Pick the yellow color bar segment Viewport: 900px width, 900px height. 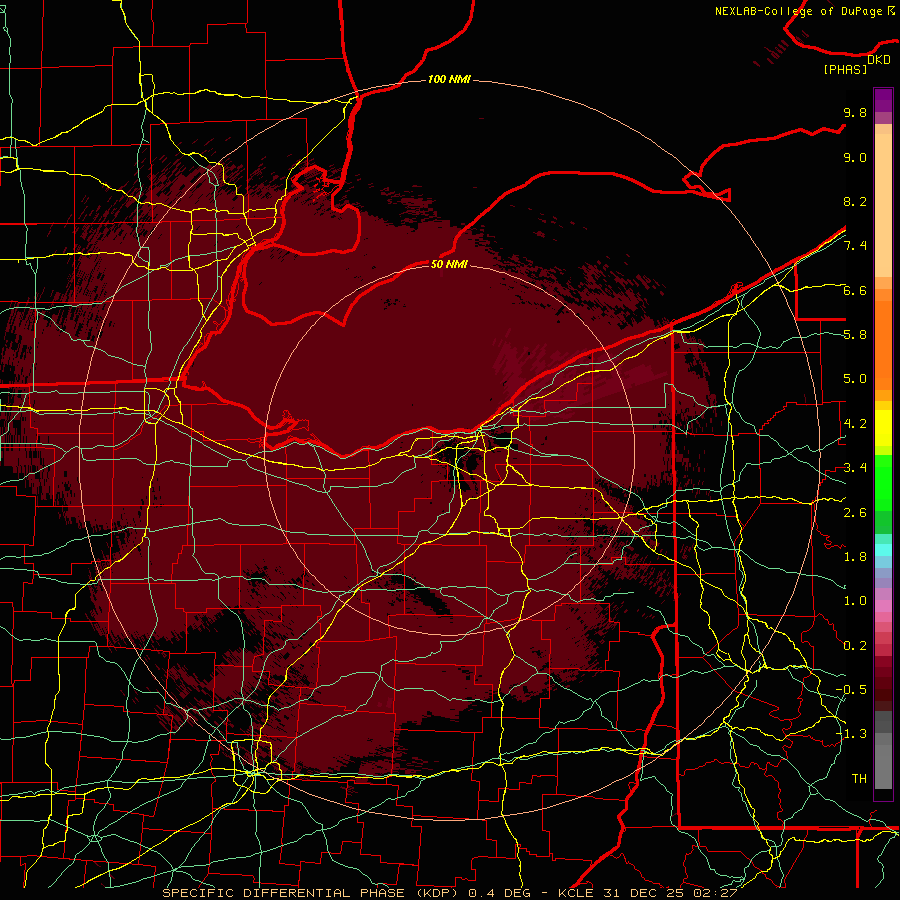tap(883, 428)
